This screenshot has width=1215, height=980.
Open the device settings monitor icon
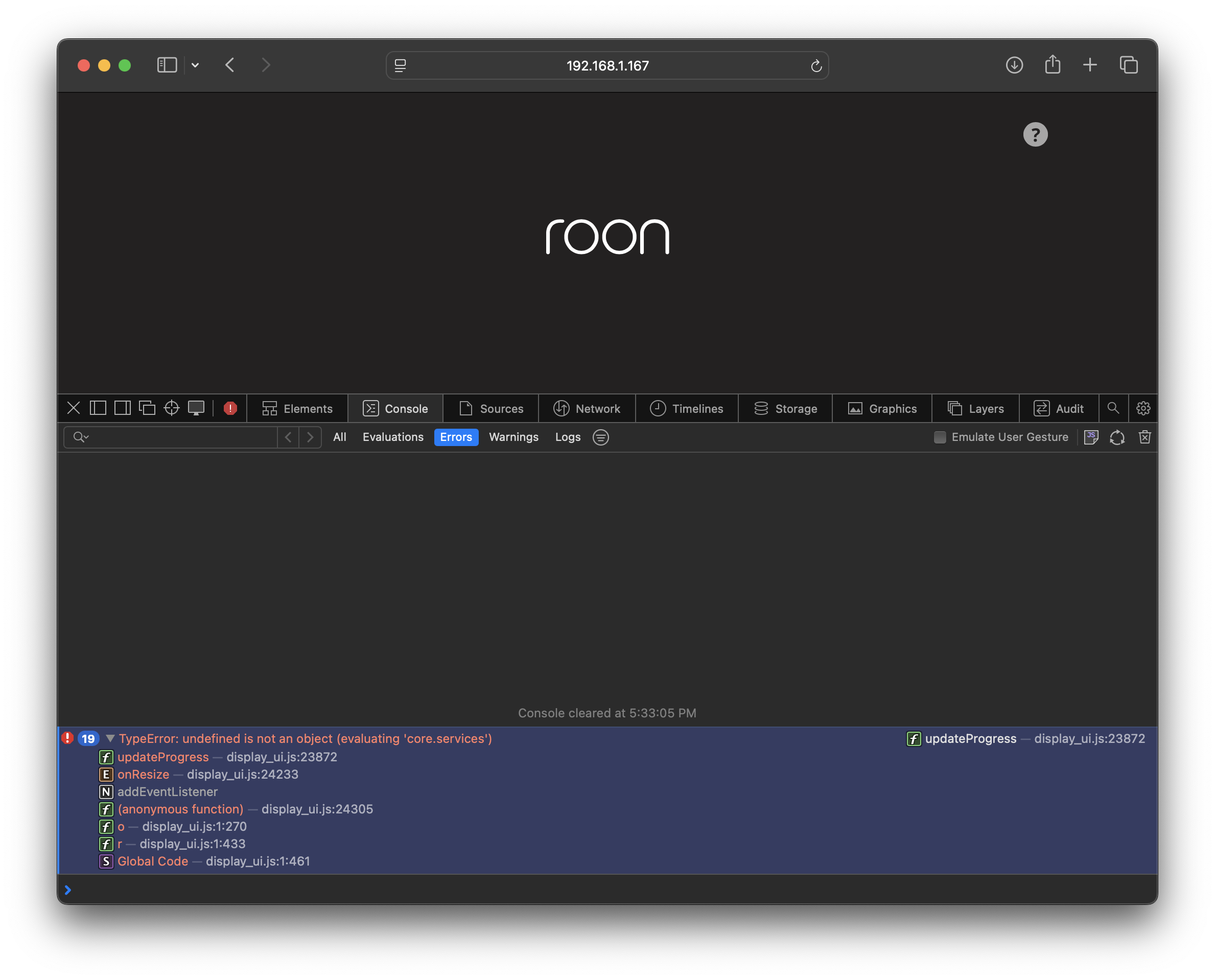click(196, 408)
